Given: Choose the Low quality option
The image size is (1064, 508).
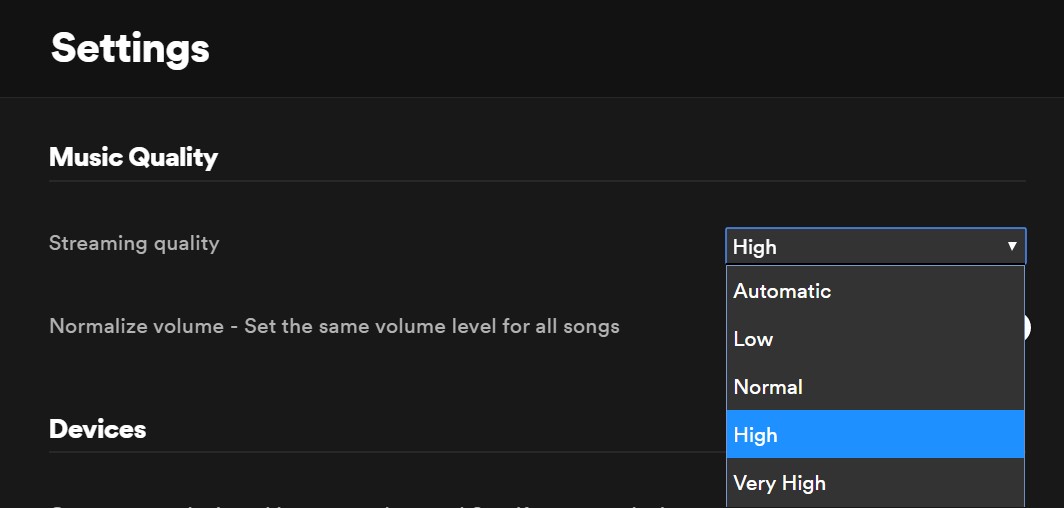Looking at the screenshot, I should pos(753,339).
